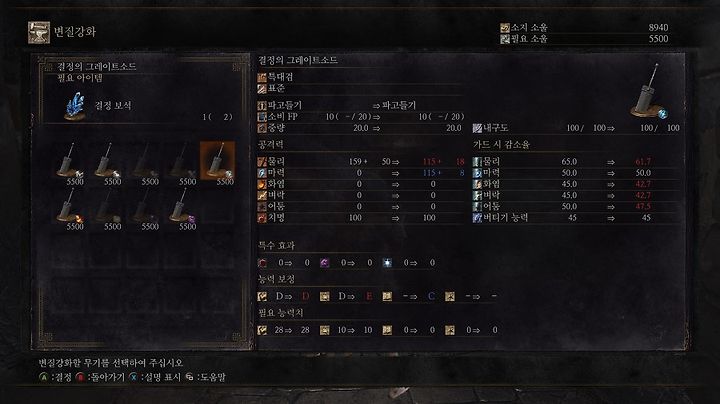Image resolution: width=720 pixels, height=404 pixels.
Task: Click the blue 결정 보석 crystal gem icon
Action: point(75,106)
